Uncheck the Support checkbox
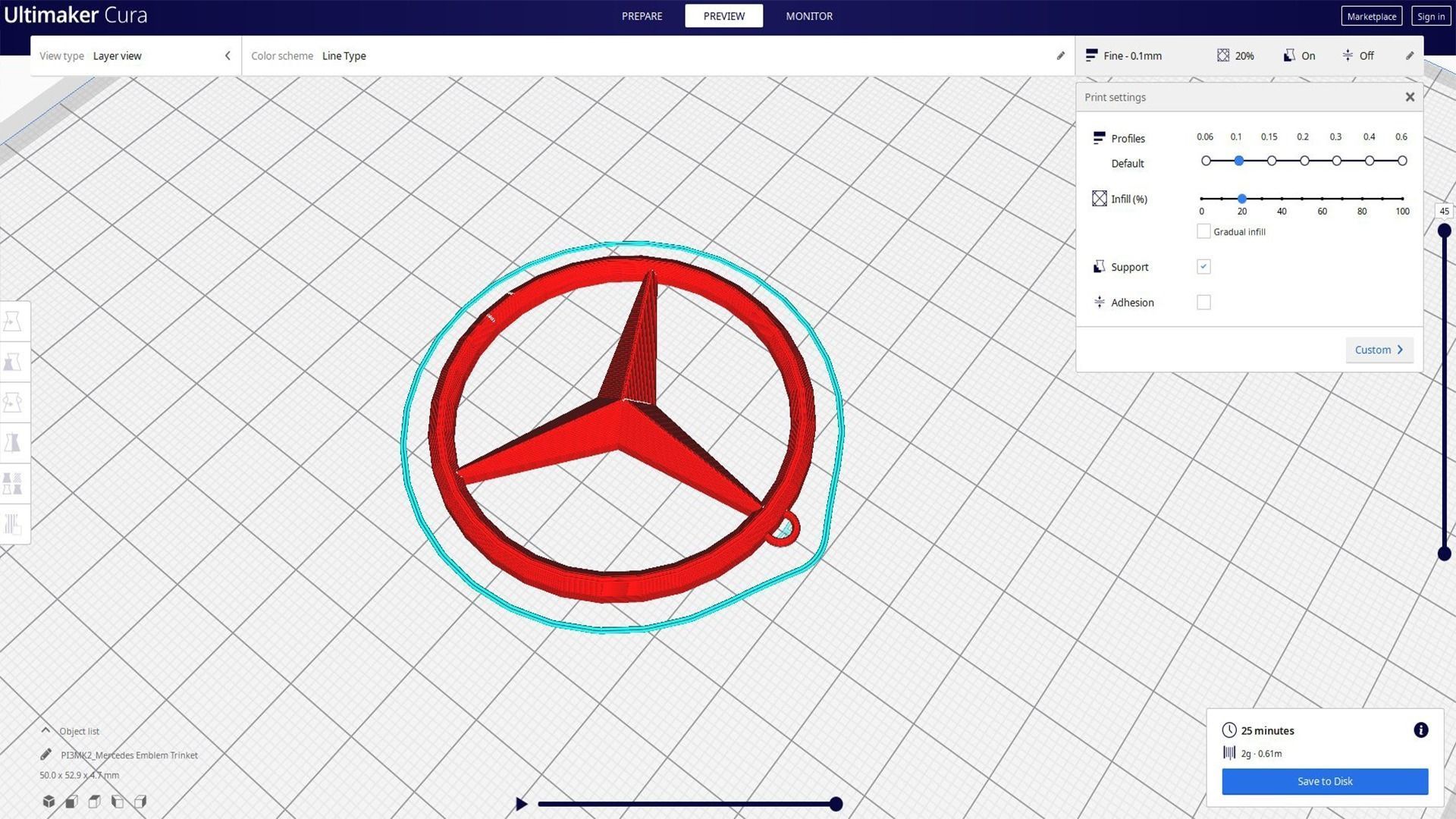 point(1203,267)
